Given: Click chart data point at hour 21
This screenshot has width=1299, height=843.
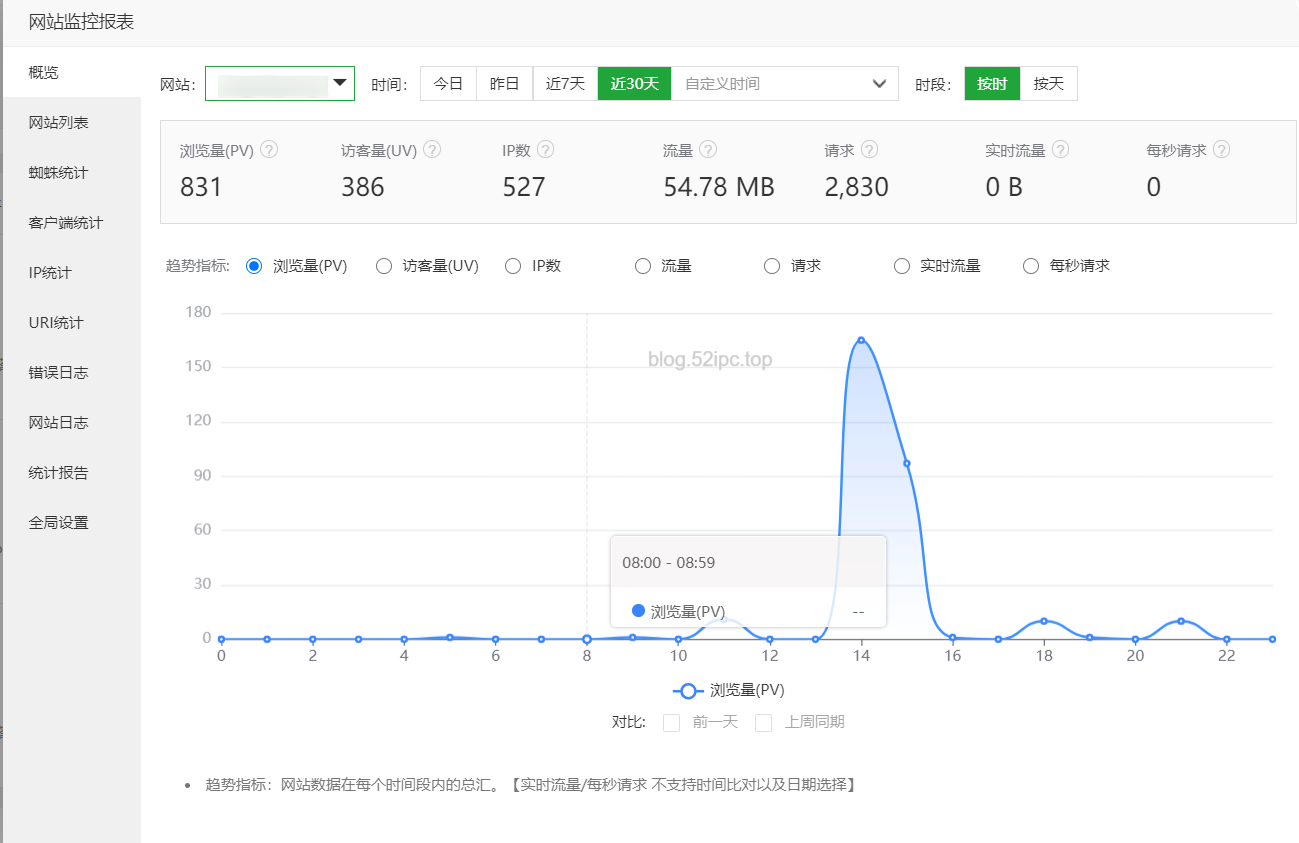Looking at the screenshot, I should pos(1181,621).
